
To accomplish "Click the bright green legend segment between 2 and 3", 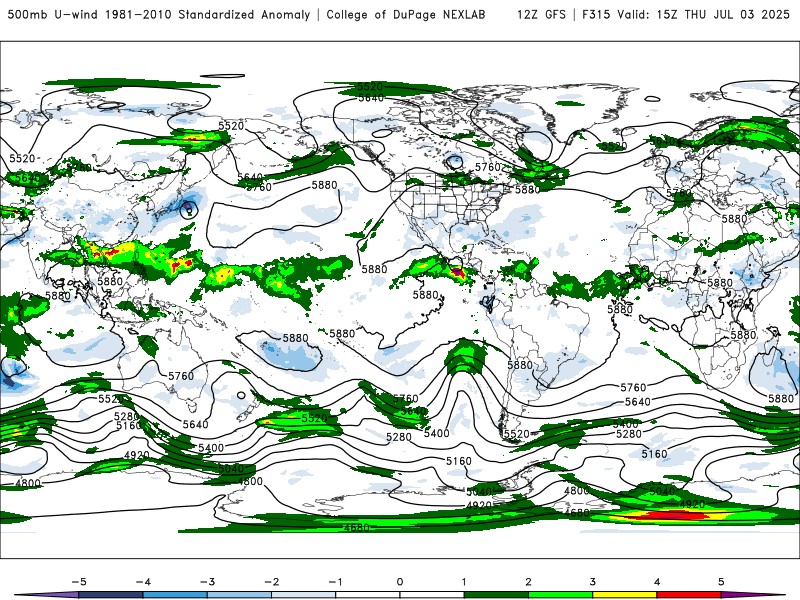I will pyautogui.click(x=561, y=595).
